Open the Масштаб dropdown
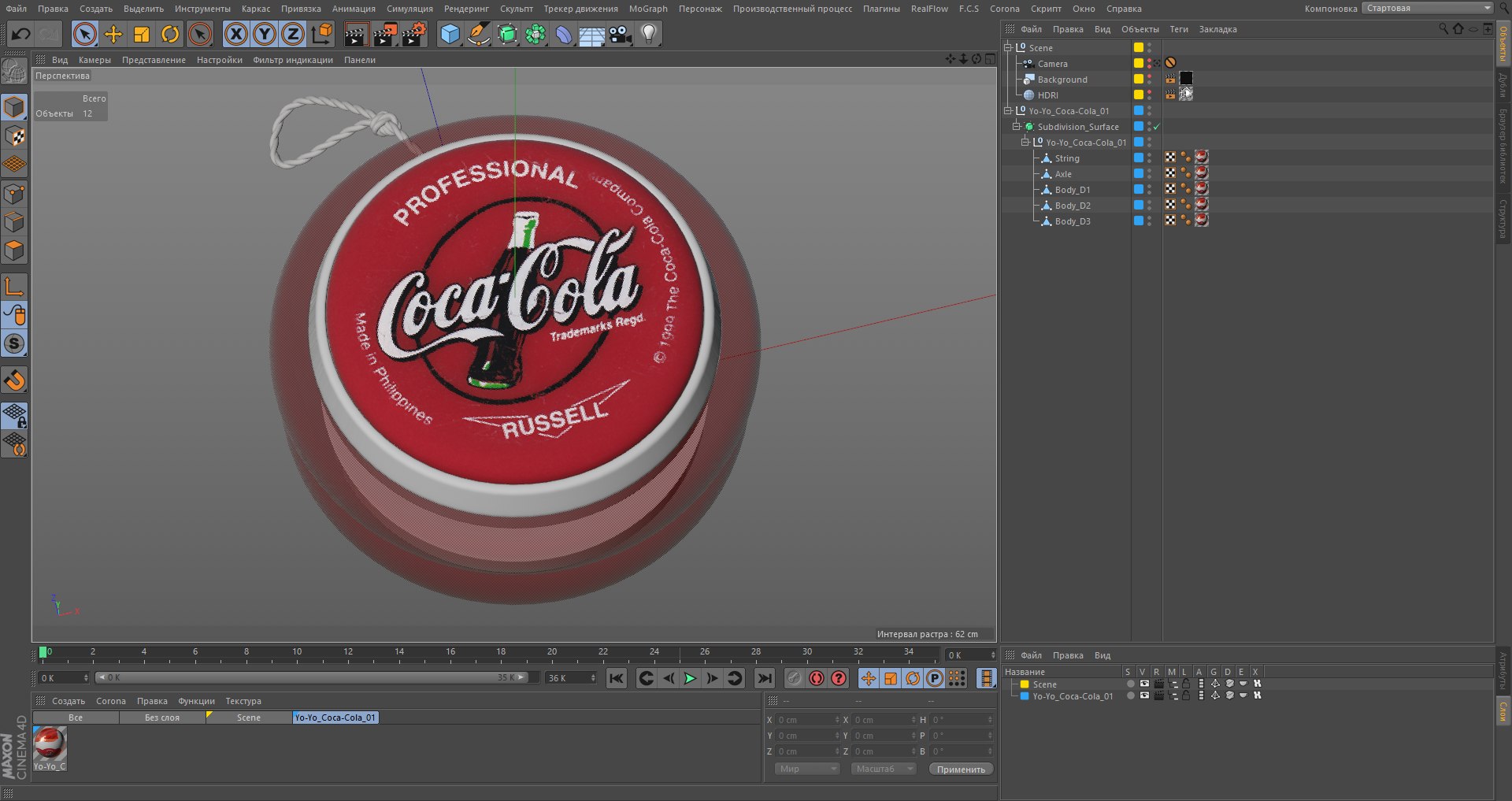This screenshot has height=801, width=1512. coord(884,769)
